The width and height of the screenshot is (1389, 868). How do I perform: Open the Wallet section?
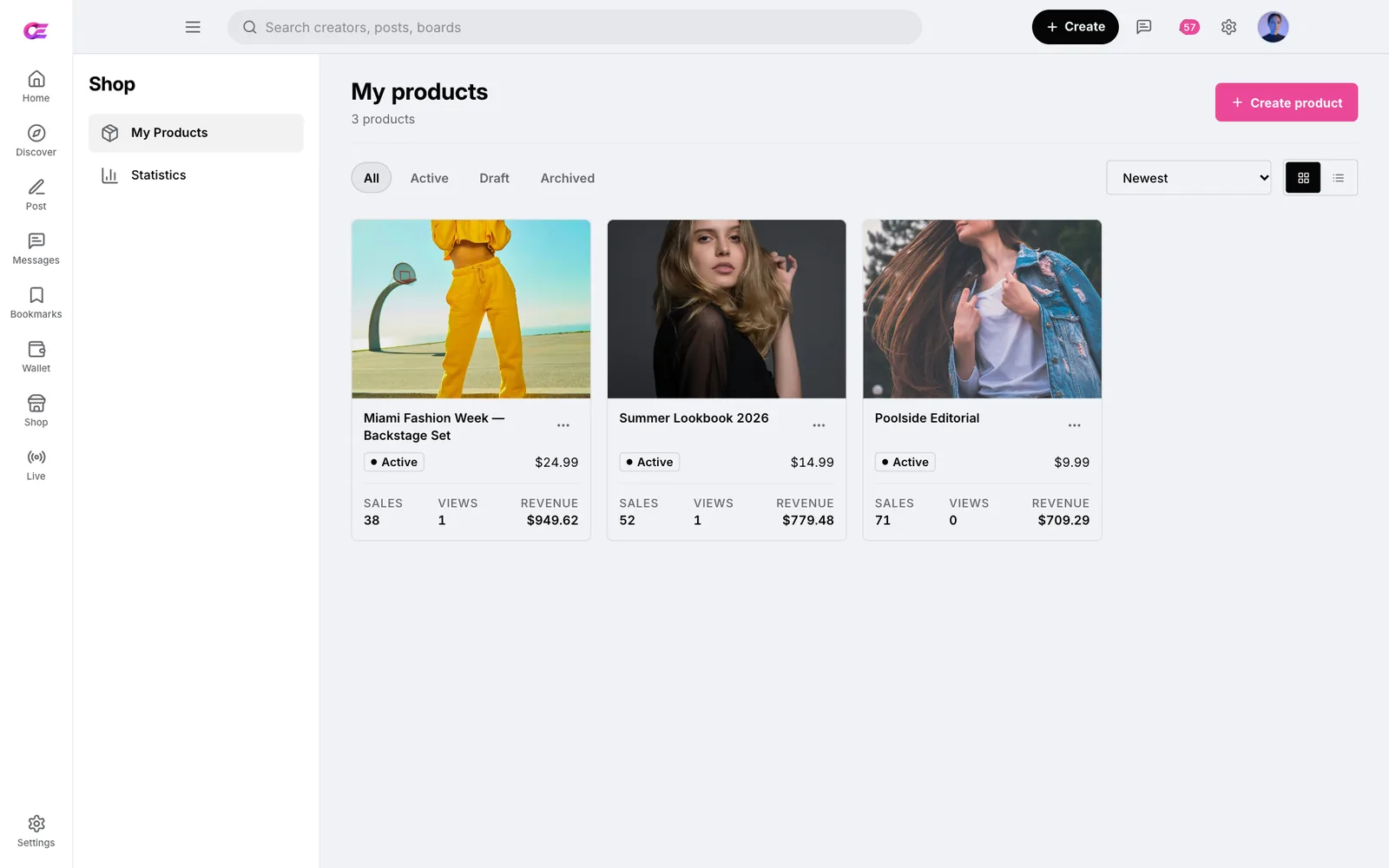coord(36,356)
